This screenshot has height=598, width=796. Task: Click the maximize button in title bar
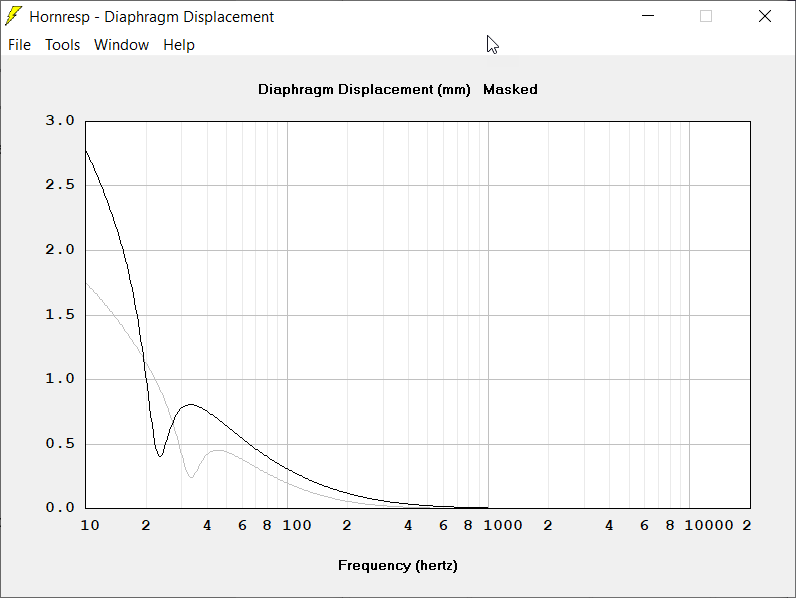(x=706, y=16)
